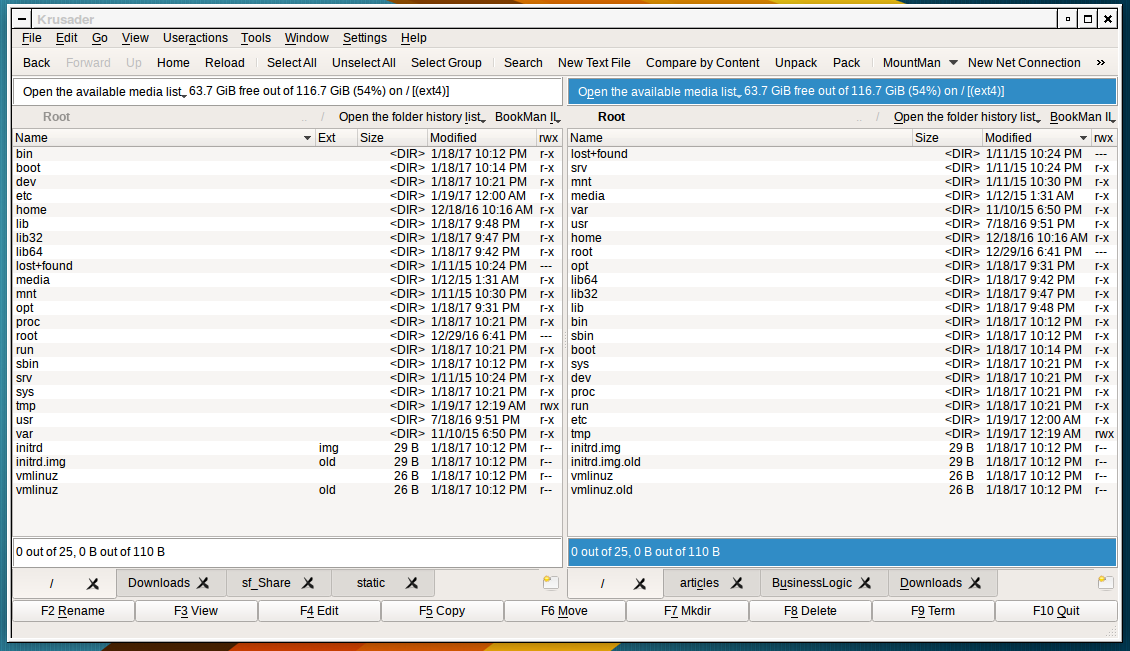
Task: Expand the MountMan dropdown arrow
Action: coord(953,63)
